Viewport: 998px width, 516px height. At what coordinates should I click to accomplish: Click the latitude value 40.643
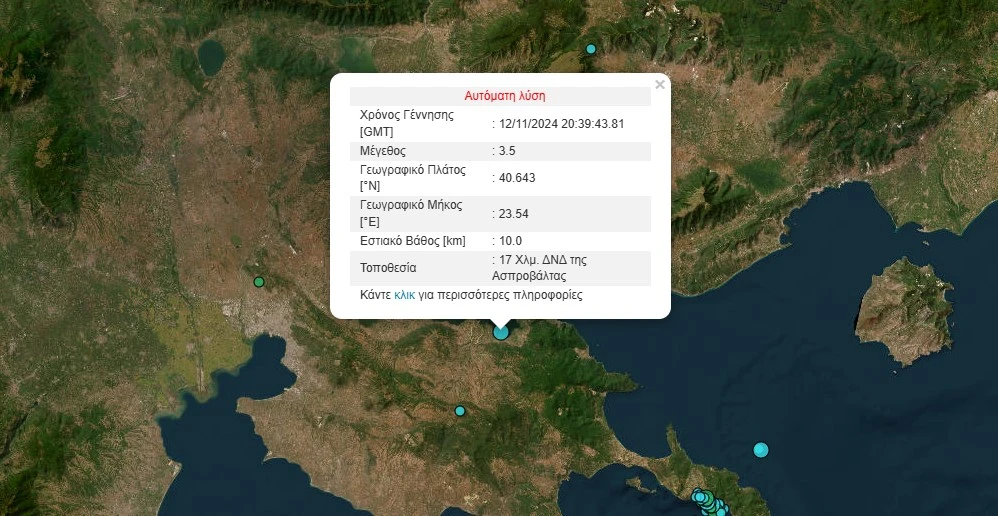point(512,178)
